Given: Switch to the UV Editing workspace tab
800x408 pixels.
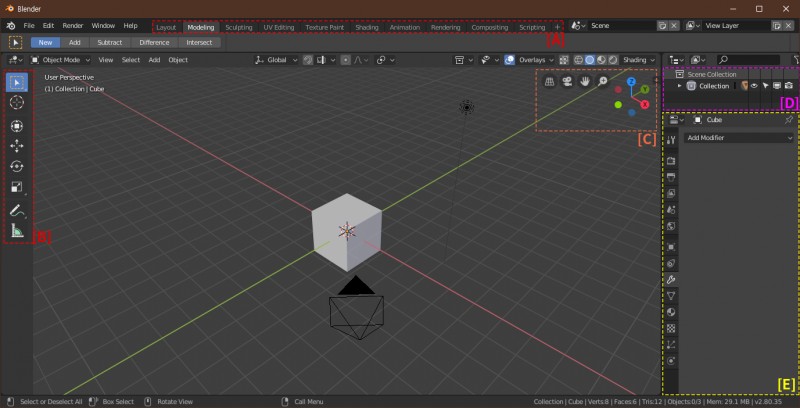Looking at the screenshot, I should [x=279, y=28].
